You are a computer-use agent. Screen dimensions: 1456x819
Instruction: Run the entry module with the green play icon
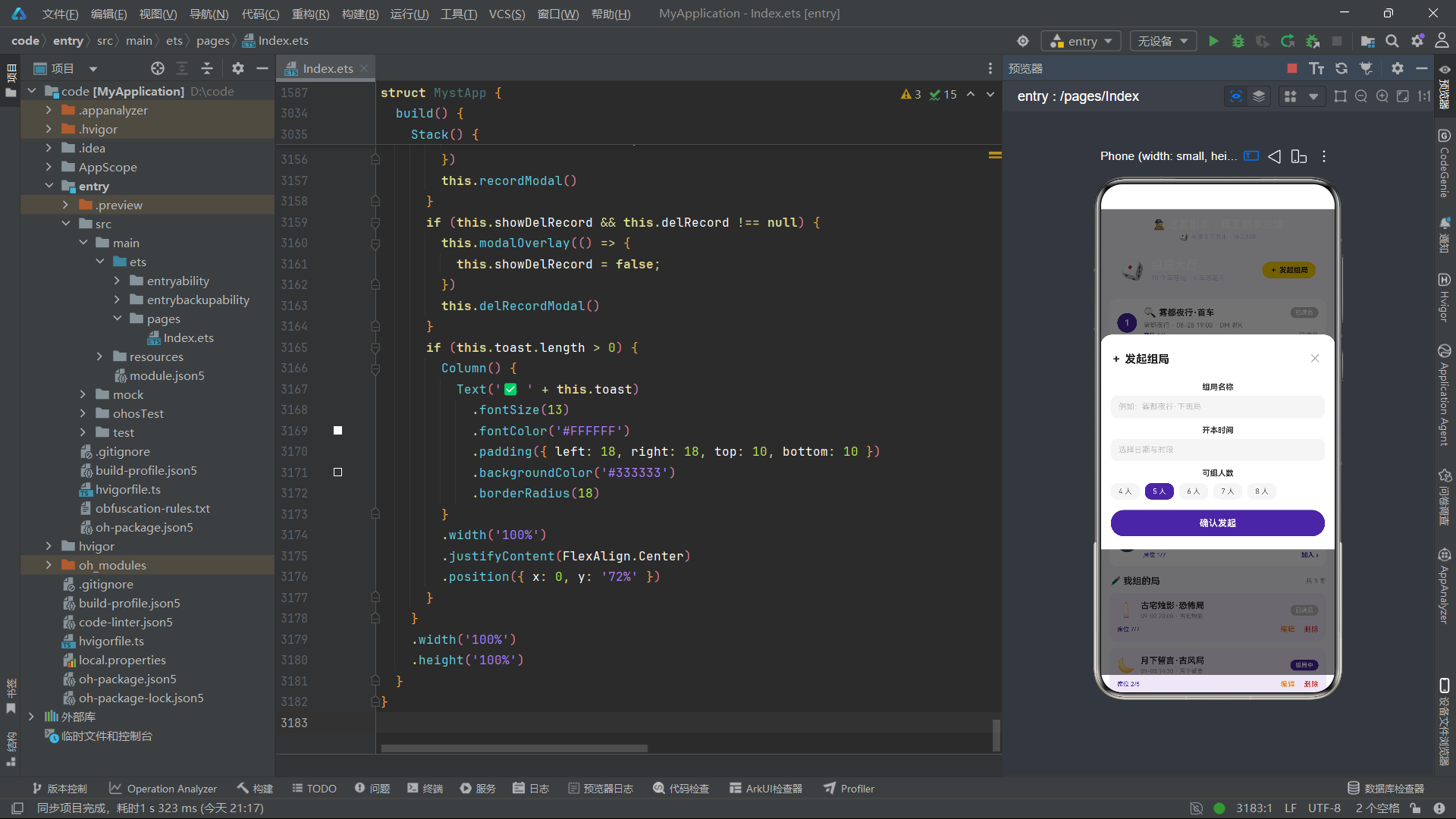tap(1214, 41)
